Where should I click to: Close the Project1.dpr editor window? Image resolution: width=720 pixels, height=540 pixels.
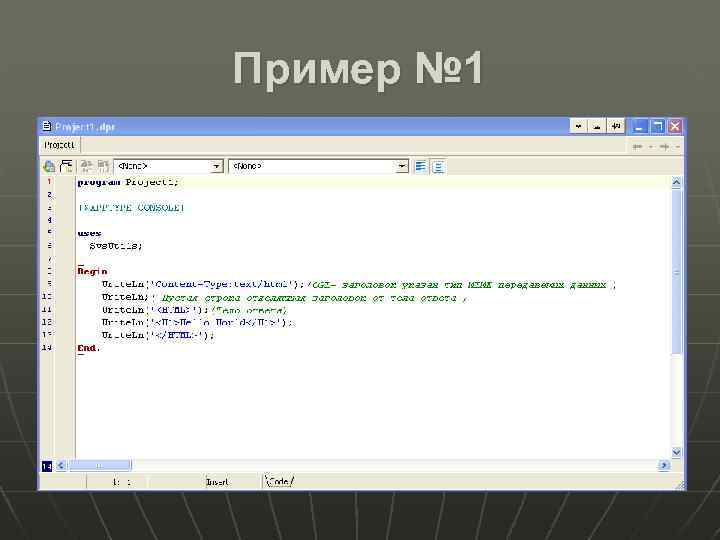[675, 126]
